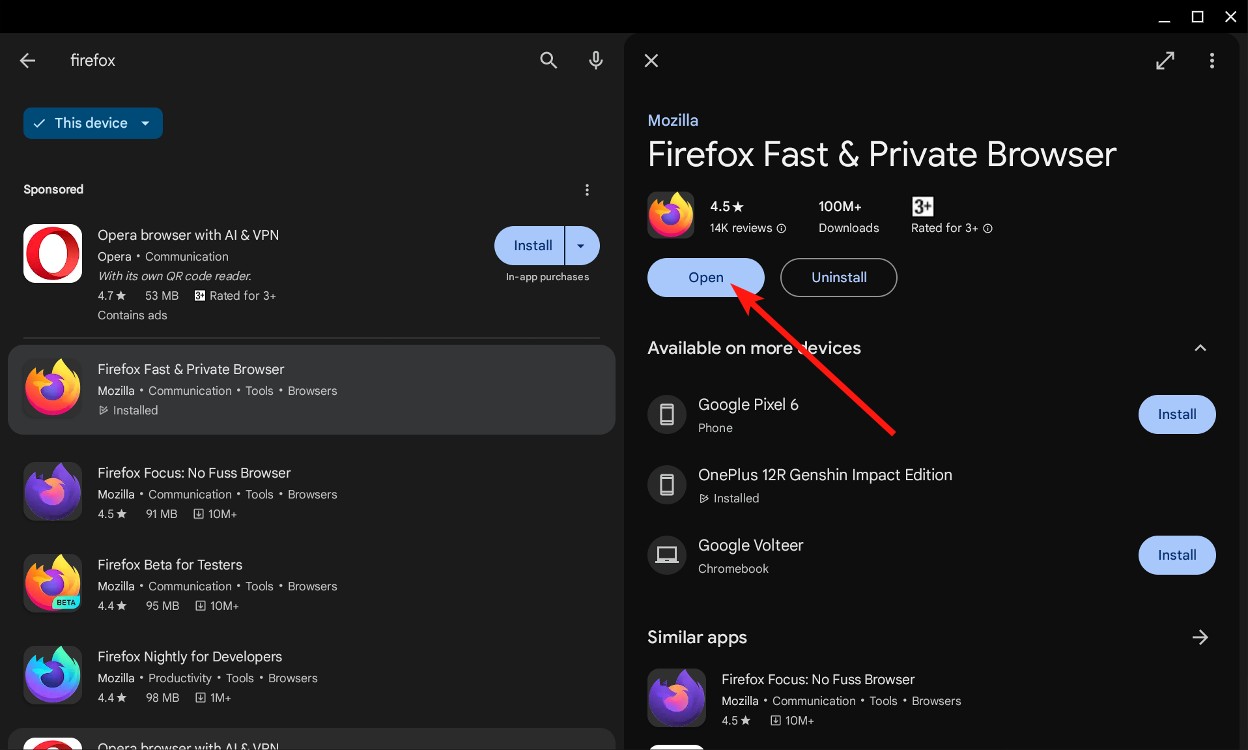The image size is (1248, 750).
Task: Open the Sponsored section options menu
Action: pos(587,189)
